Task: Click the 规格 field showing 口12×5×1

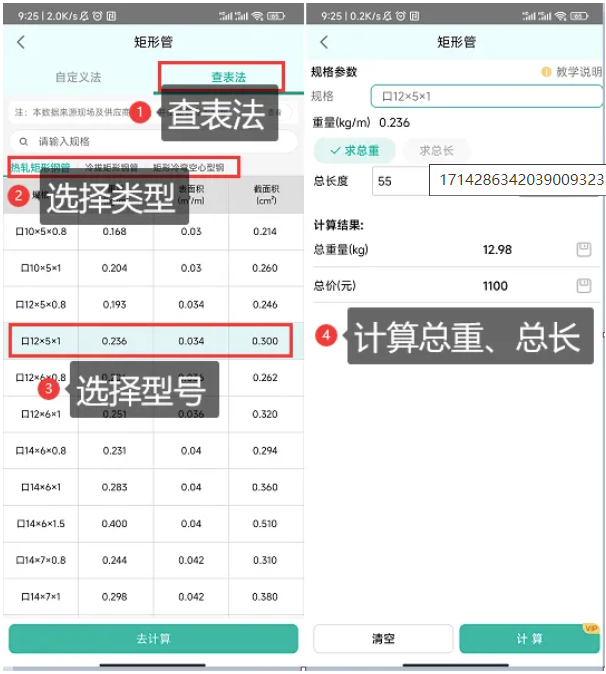Action: (x=487, y=96)
